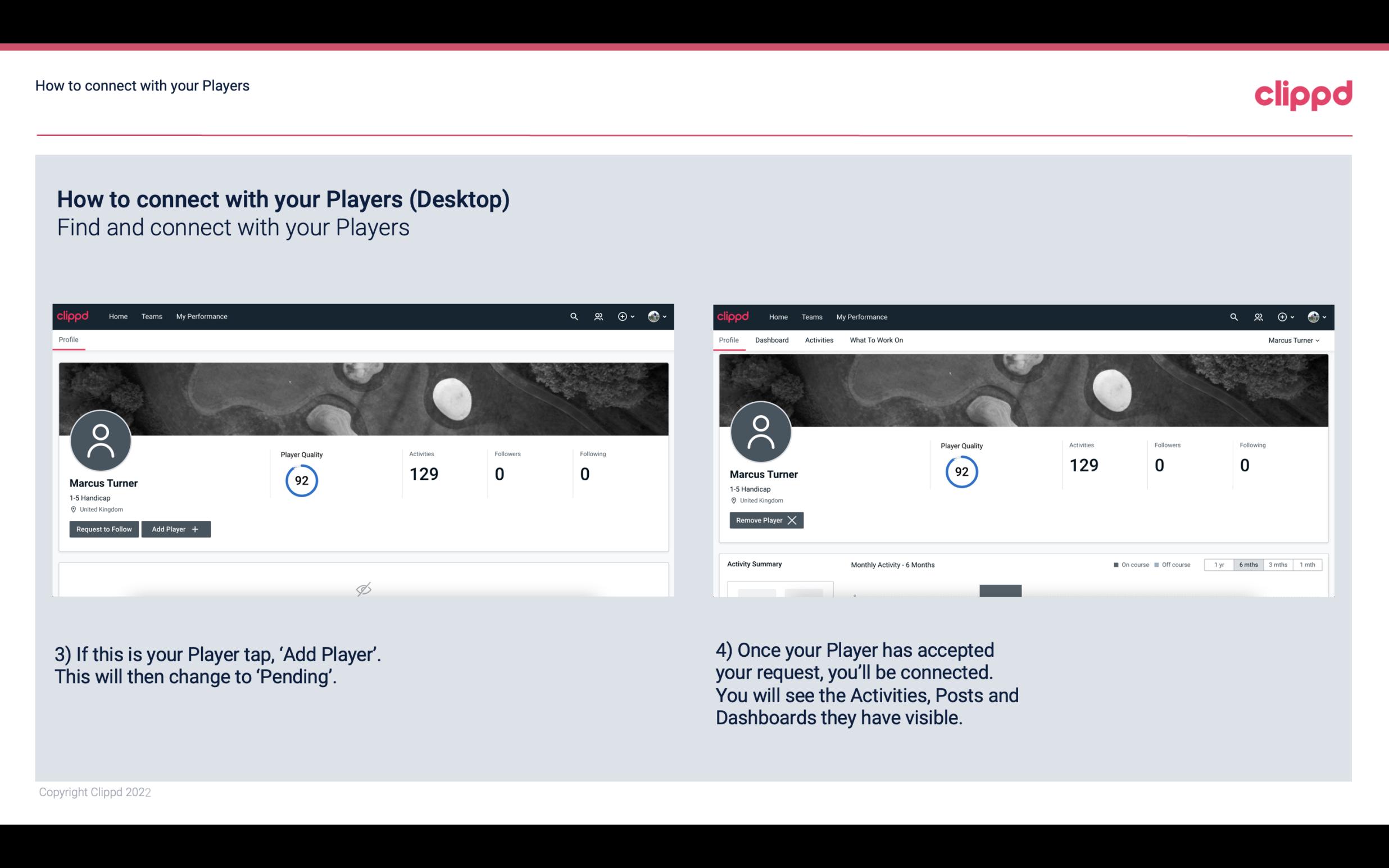The width and height of the screenshot is (1389, 868).
Task: Click the search icon in right navbar
Action: click(1232, 317)
